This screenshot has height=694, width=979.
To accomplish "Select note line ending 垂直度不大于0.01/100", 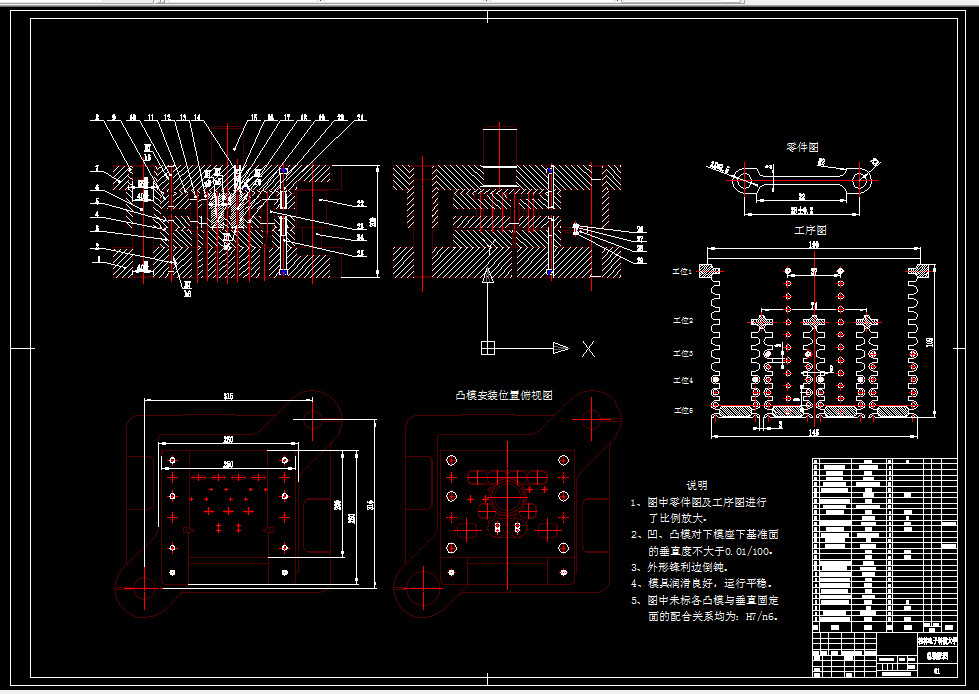I will (x=711, y=551).
